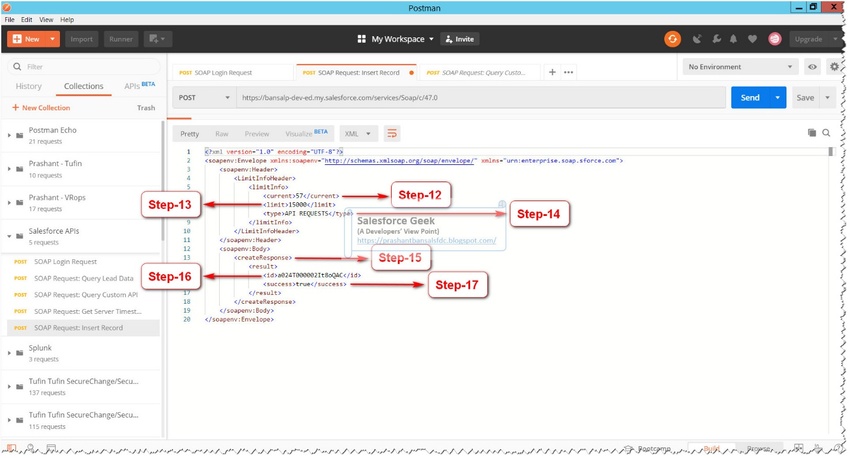850x458 pixels.
Task: Click the New request button
Action: point(27,39)
